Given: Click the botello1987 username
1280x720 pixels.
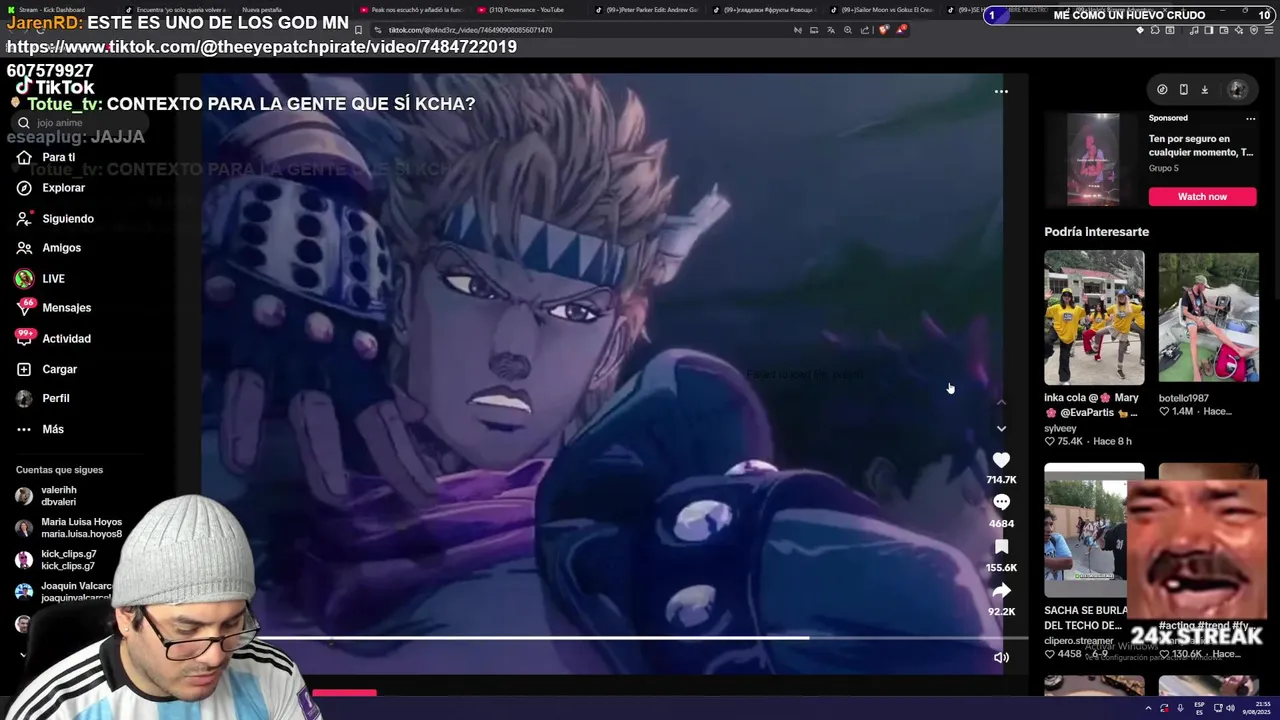Looking at the screenshot, I should [1184, 398].
